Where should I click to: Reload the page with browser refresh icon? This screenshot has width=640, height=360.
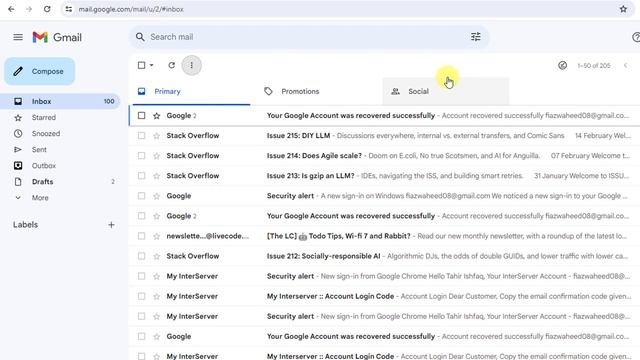pos(47,9)
